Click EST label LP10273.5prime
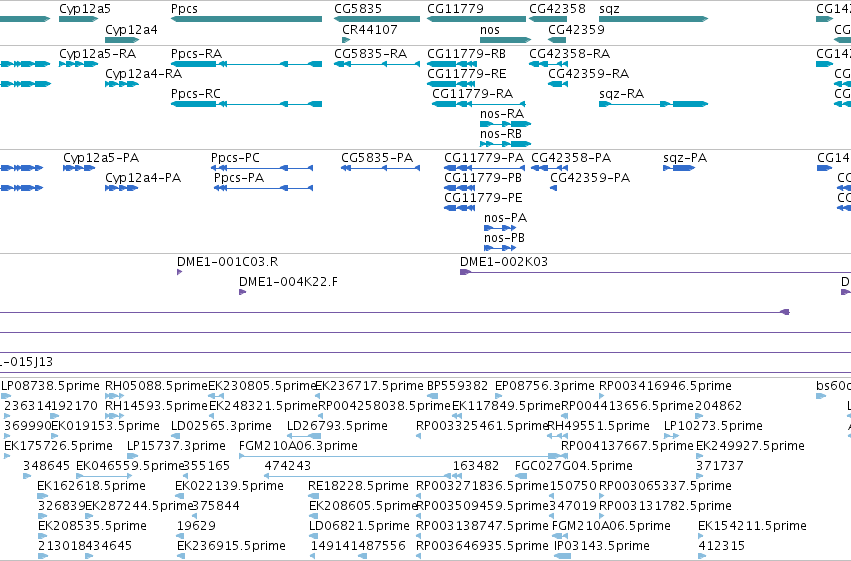The image size is (851, 561). click(713, 426)
